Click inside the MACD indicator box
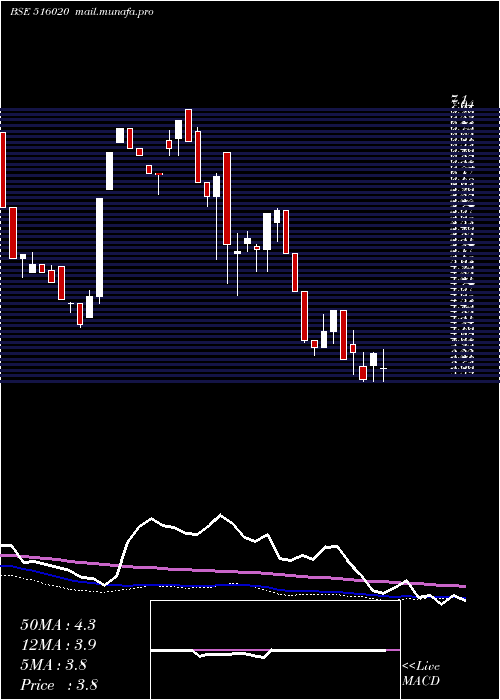The width and height of the screenshot is (500, 700). (275, 650)
